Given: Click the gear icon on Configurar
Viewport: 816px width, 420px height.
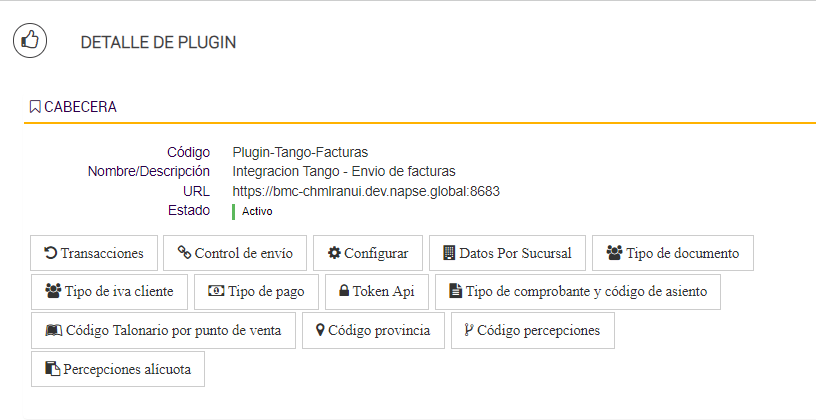Looking at the screenshot, I should [335, 252].
